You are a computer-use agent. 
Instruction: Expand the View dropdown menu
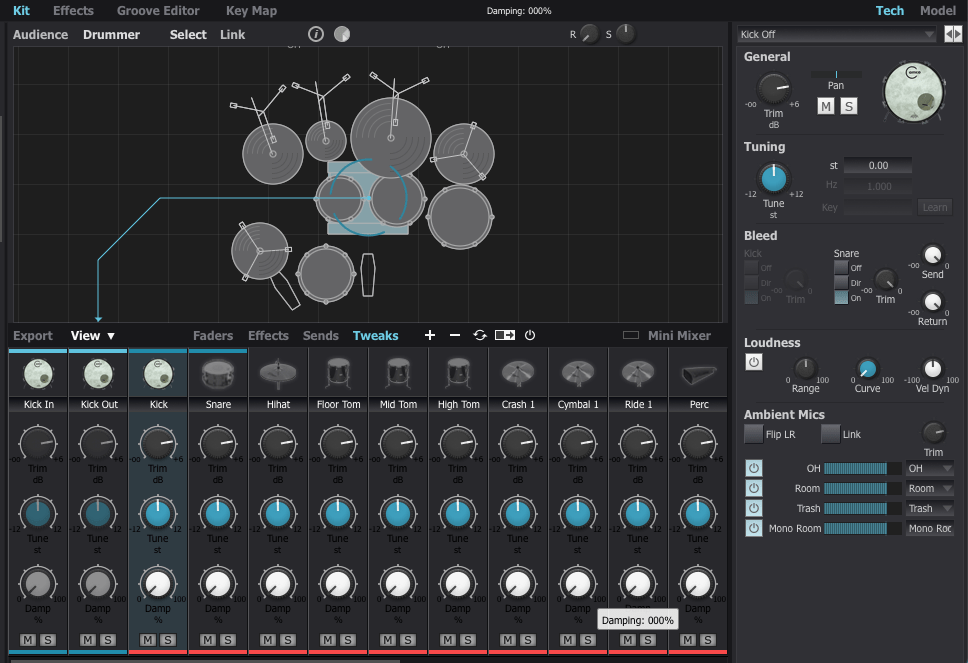coord(93,336)
